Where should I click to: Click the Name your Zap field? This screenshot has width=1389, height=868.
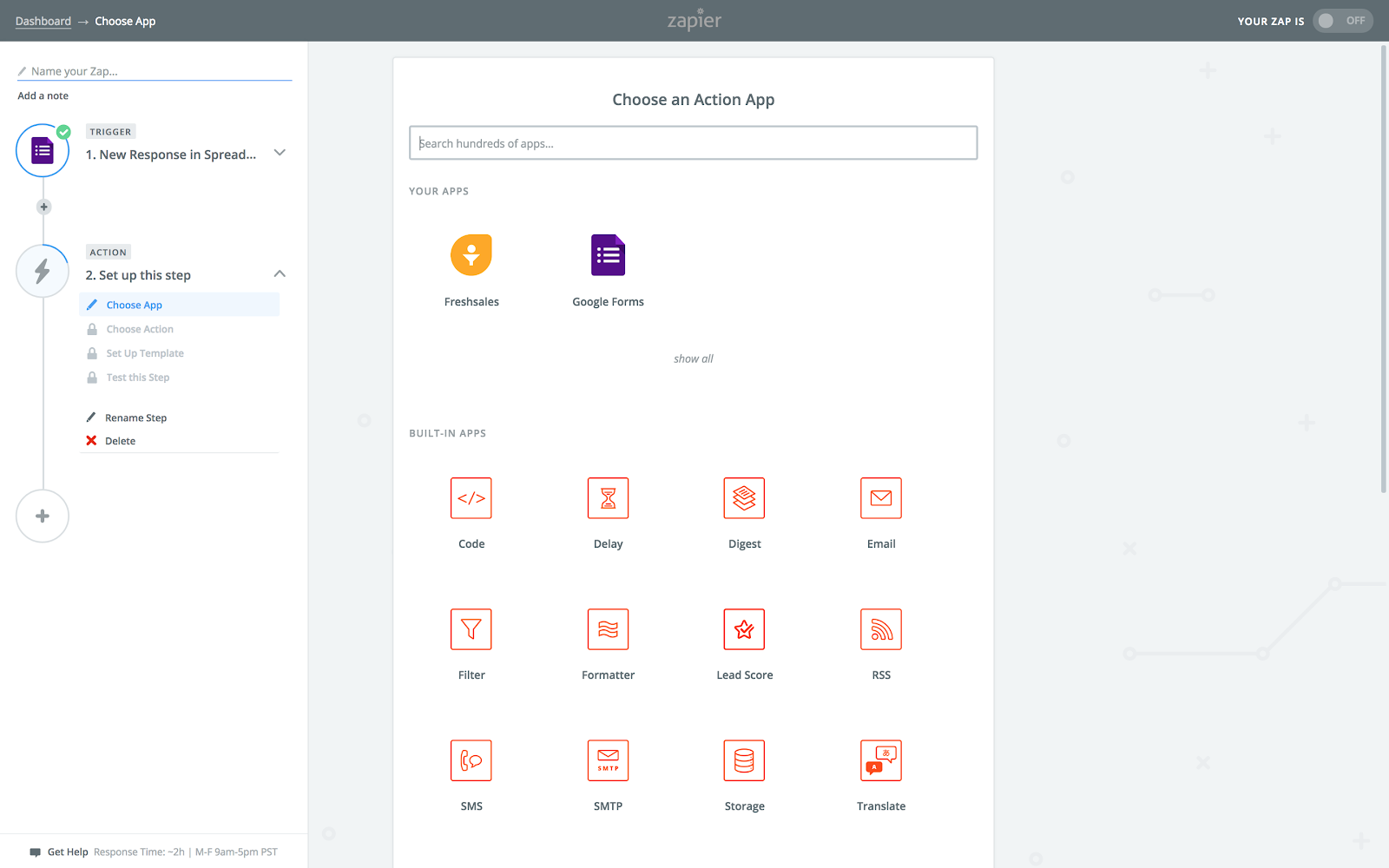(155, 71)
